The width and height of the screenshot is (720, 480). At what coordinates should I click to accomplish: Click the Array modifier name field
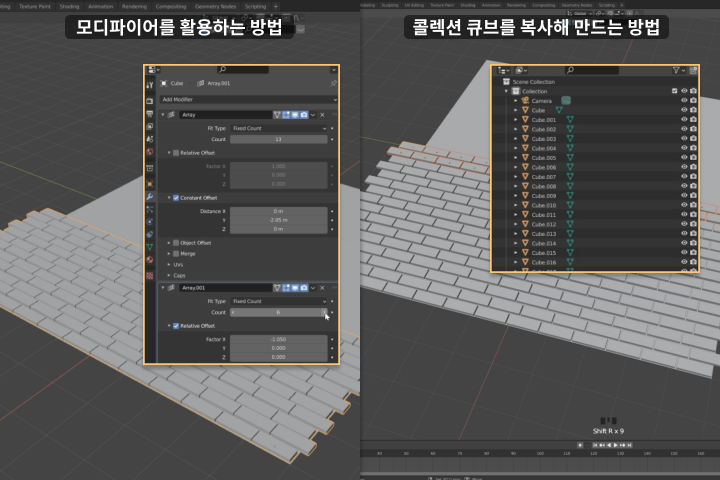[225, 115]
